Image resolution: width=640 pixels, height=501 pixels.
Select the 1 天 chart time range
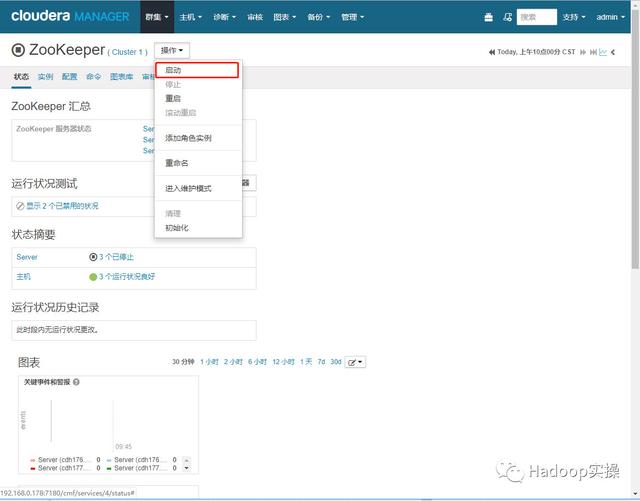306,362
